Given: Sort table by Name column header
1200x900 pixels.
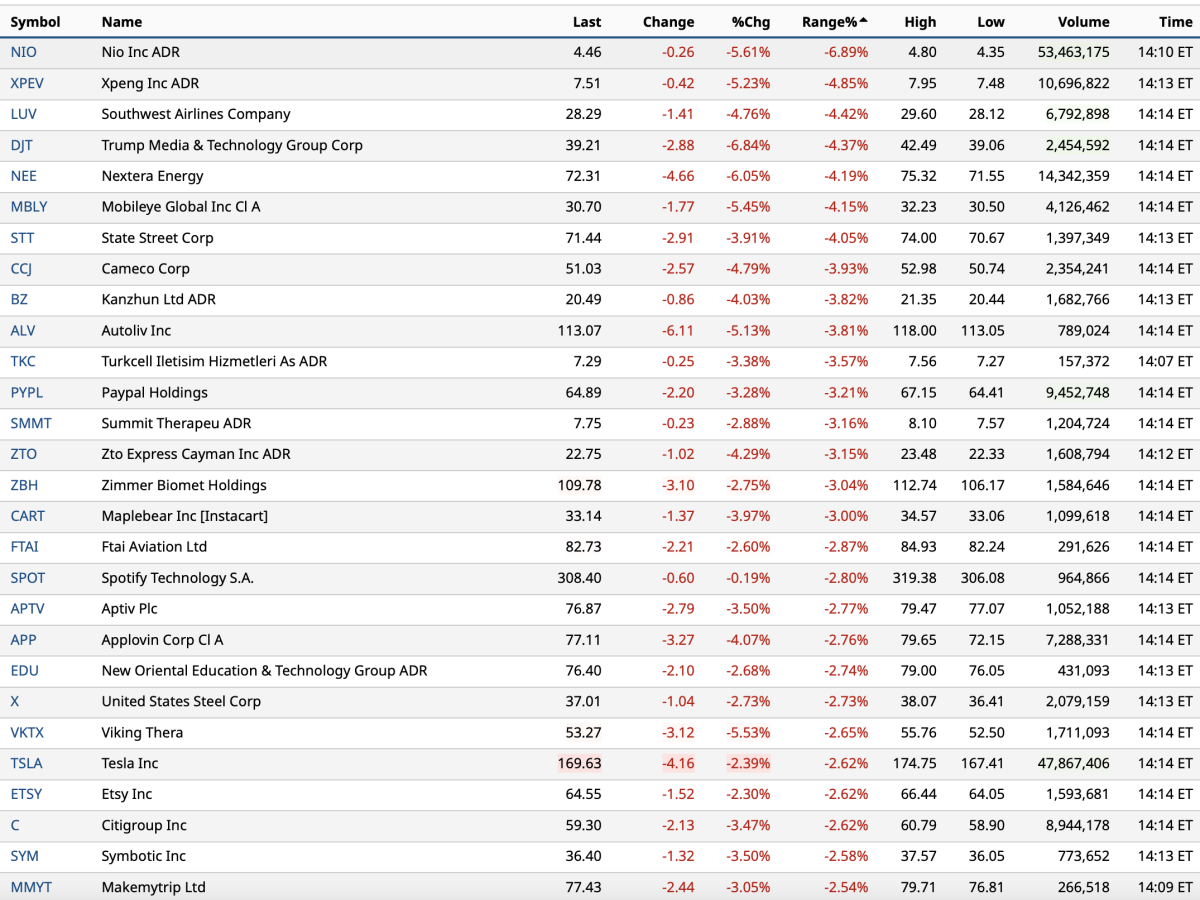Looking at the screenshot, I should tap(122, 22).
